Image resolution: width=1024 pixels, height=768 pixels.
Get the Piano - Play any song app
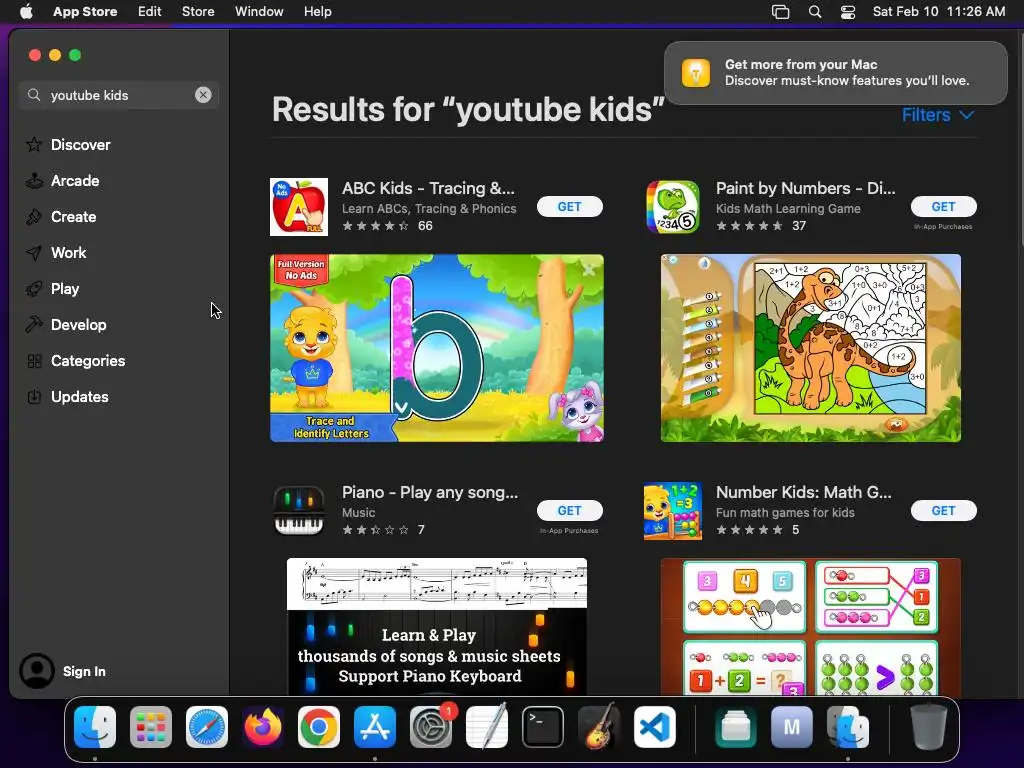click(x=569, y=511)
